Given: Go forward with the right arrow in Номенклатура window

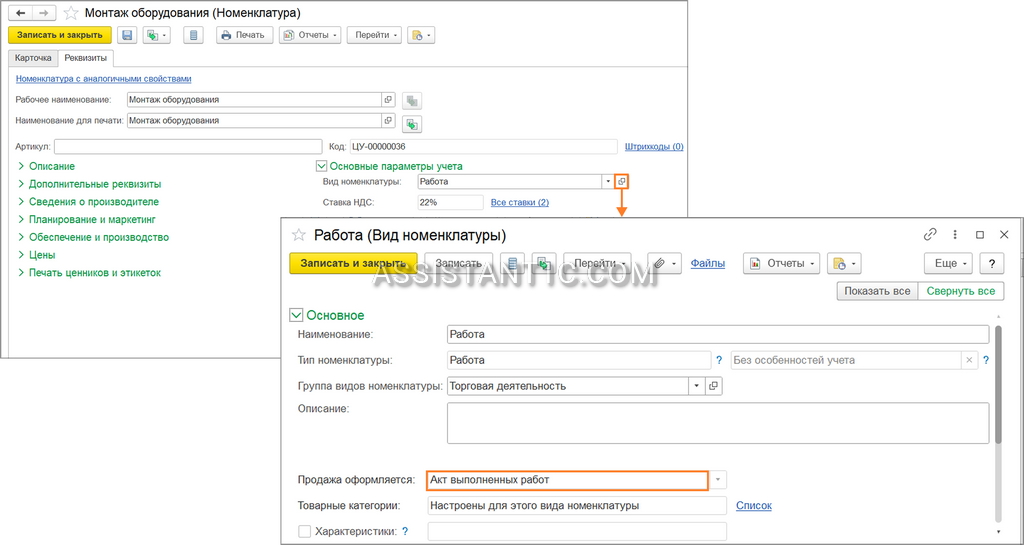Looking at the screenshot, I should (44, 12).
